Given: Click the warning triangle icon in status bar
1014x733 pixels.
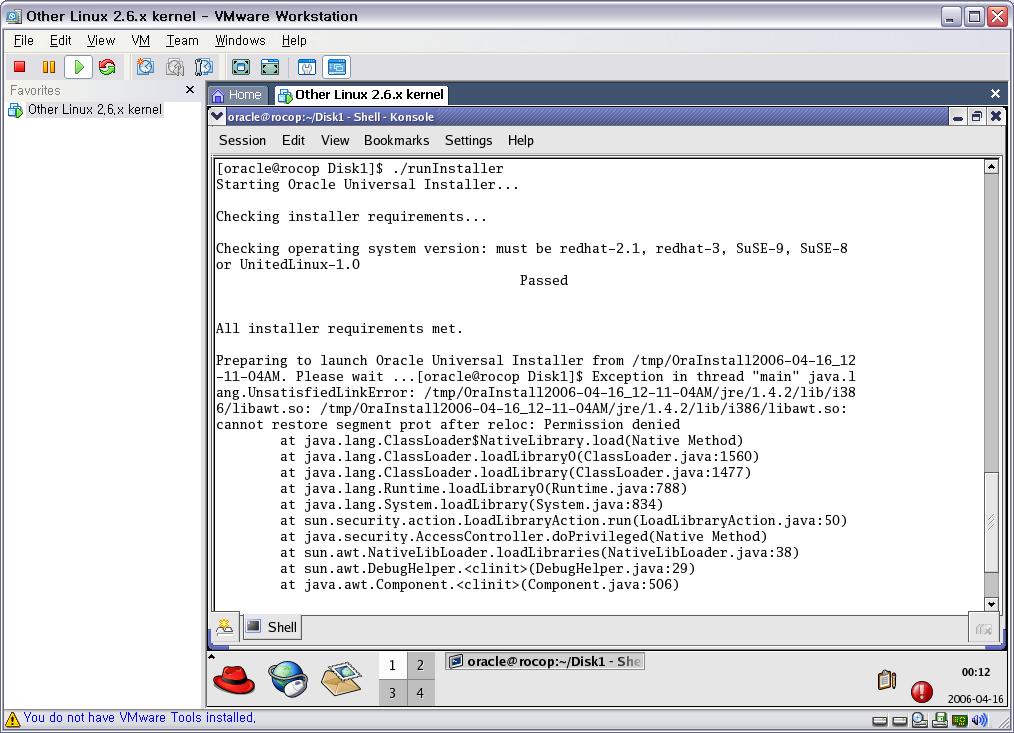Looking at the screenshot, I should [12, 718].
